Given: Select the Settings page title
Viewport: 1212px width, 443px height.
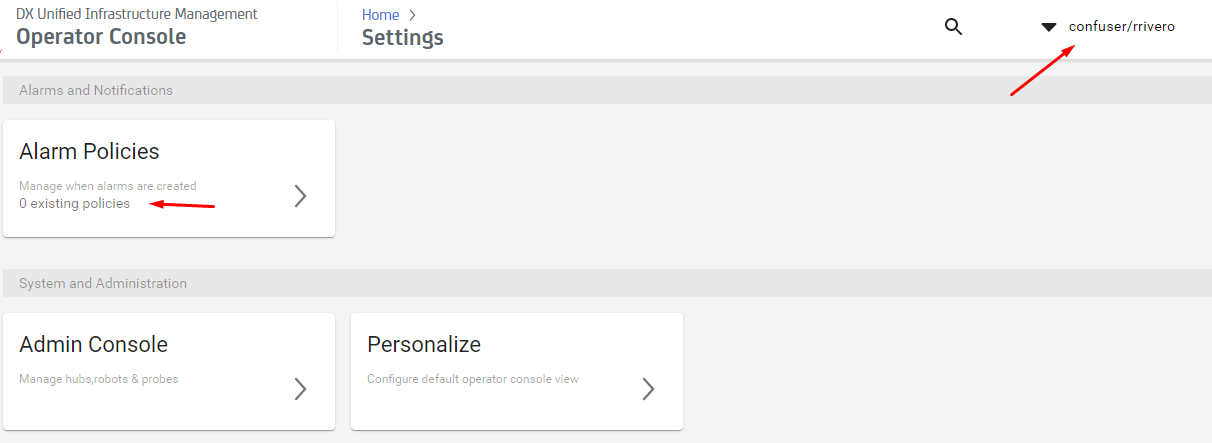Looking at the screenshot, I should coord(403,38).
